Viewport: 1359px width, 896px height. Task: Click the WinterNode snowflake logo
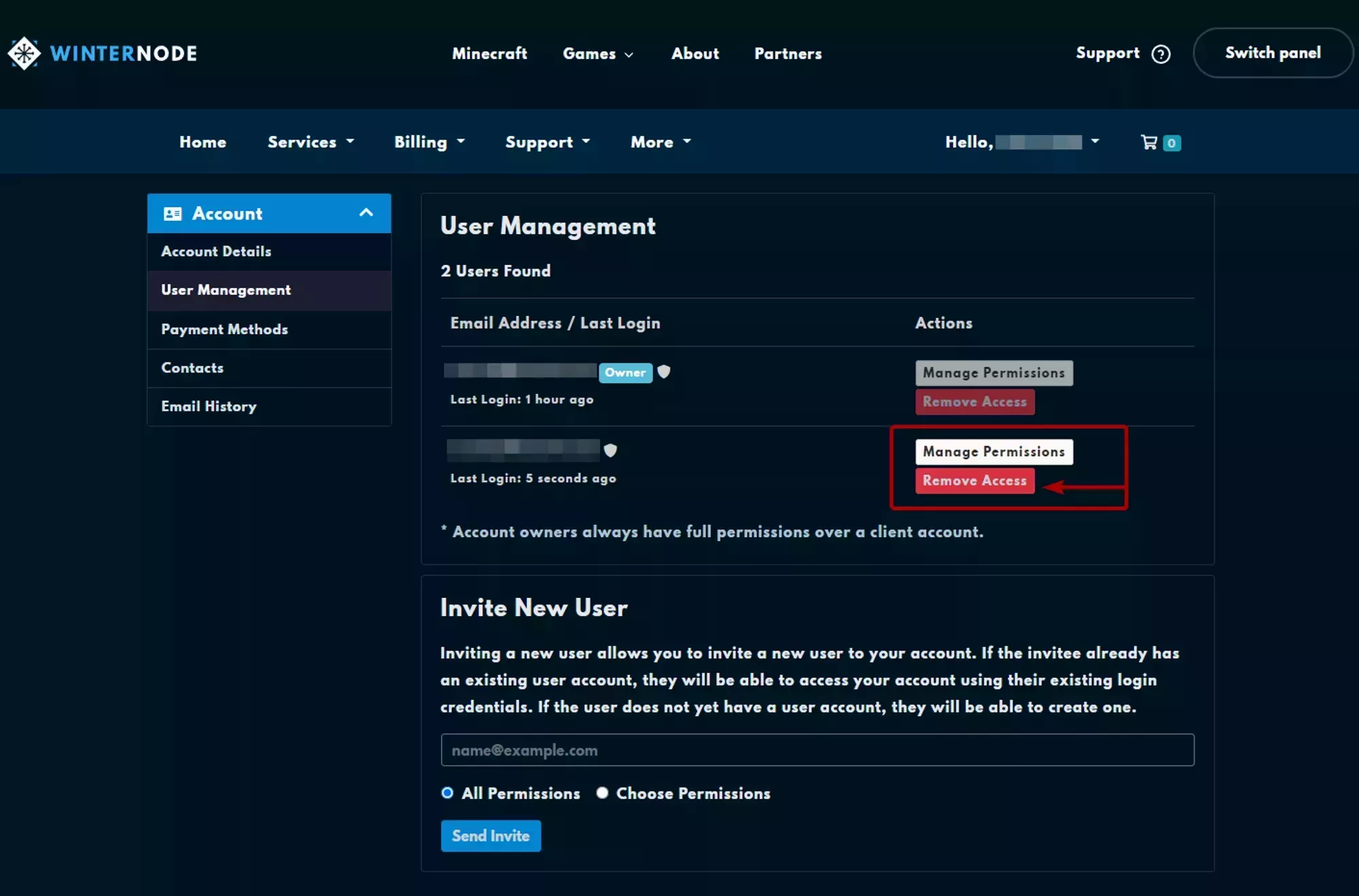coord(24,53)
